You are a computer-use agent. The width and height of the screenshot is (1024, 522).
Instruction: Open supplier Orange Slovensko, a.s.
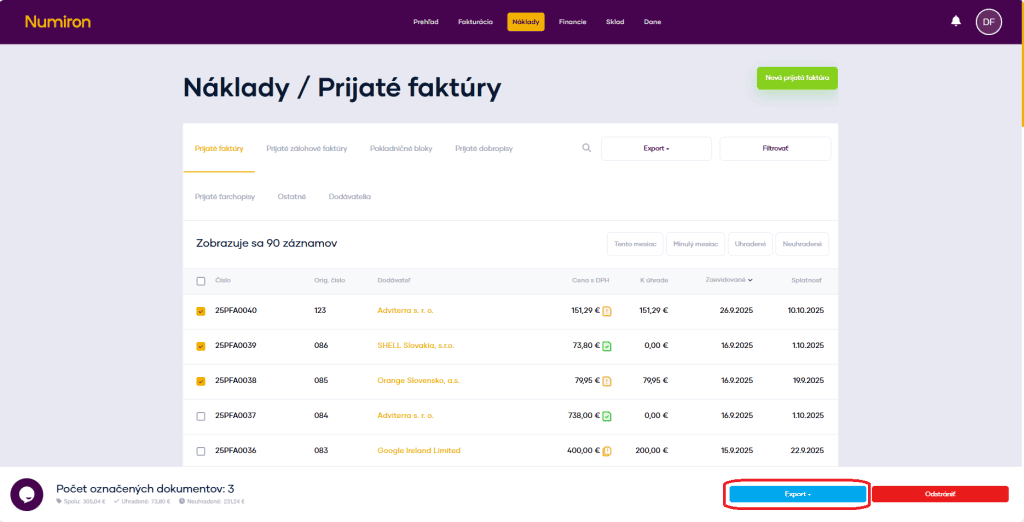419,381
